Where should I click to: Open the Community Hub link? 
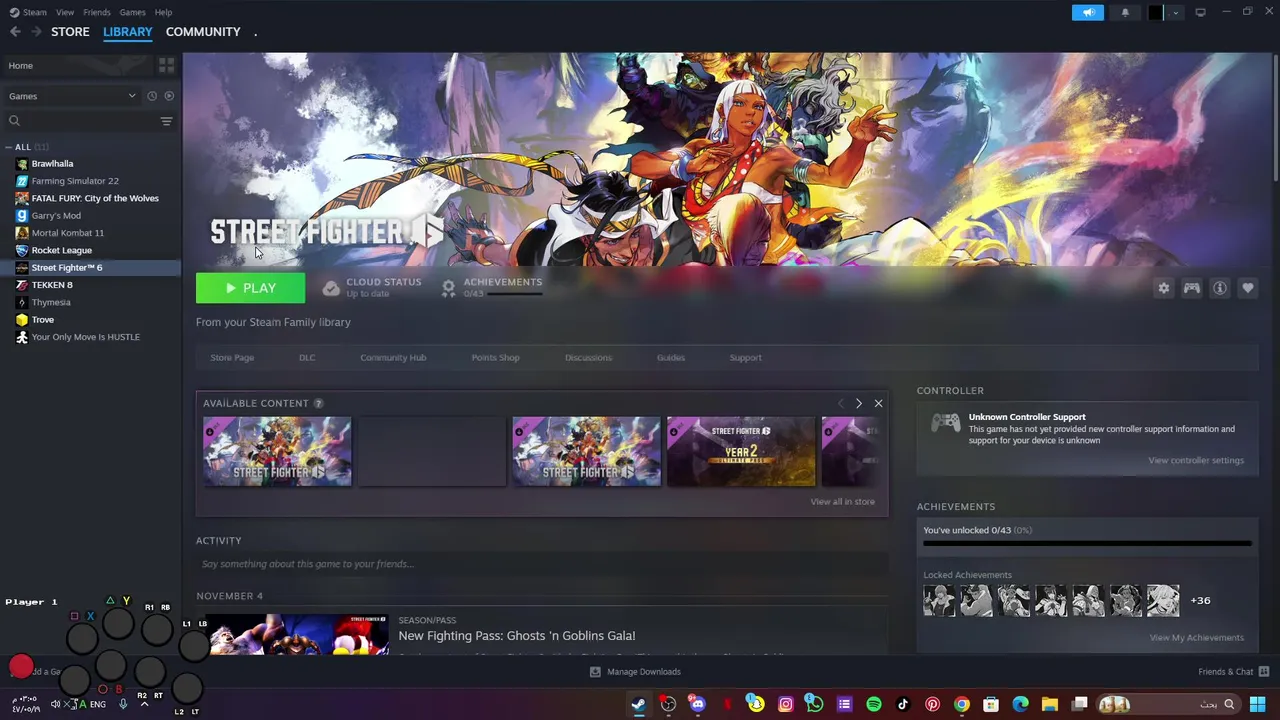[393, 358]
